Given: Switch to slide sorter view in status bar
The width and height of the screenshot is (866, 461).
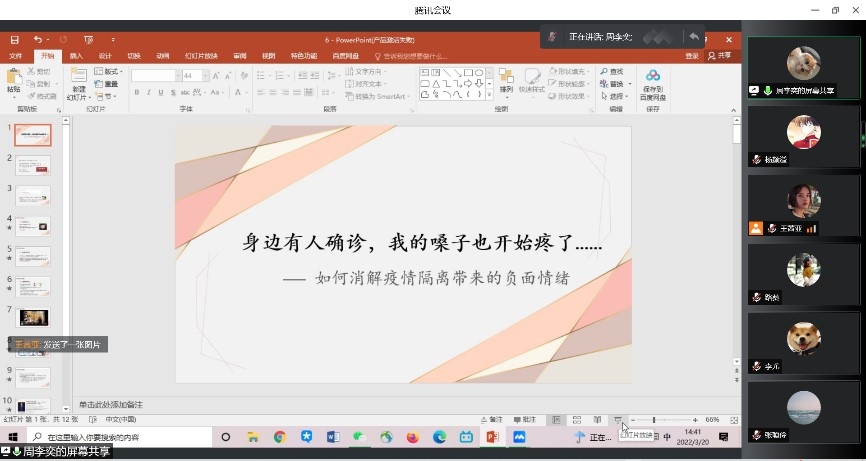Looking at the screenshot, I should (x=577, y=420).
